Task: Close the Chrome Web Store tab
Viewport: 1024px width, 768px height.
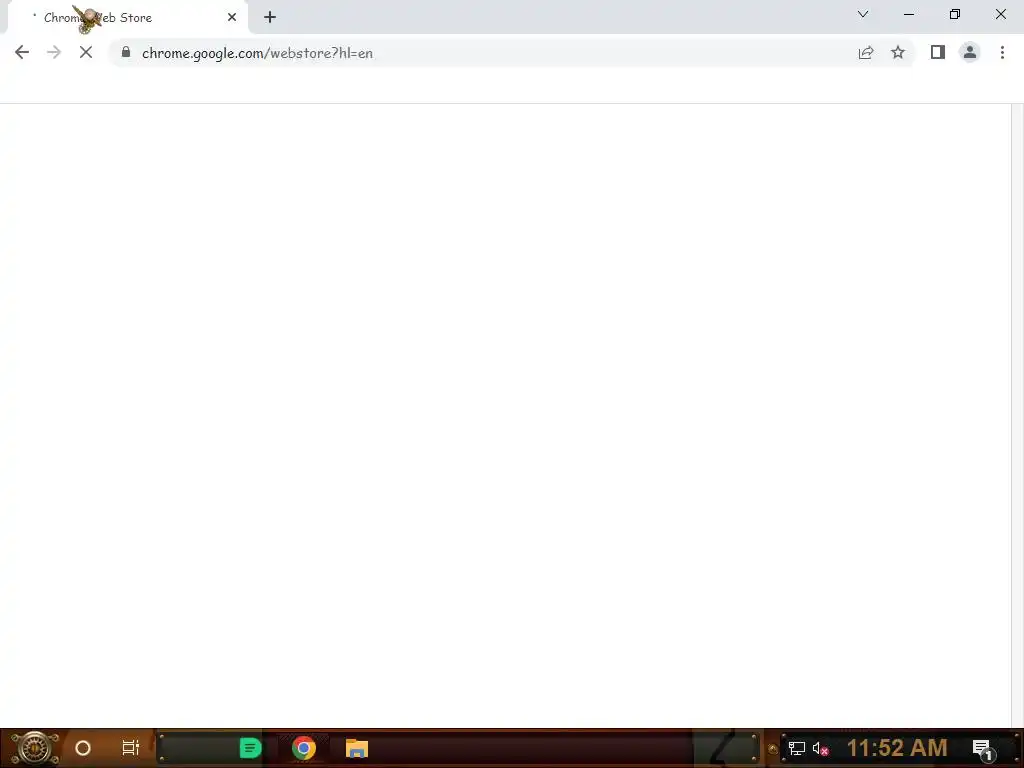Action: [232, 18]
